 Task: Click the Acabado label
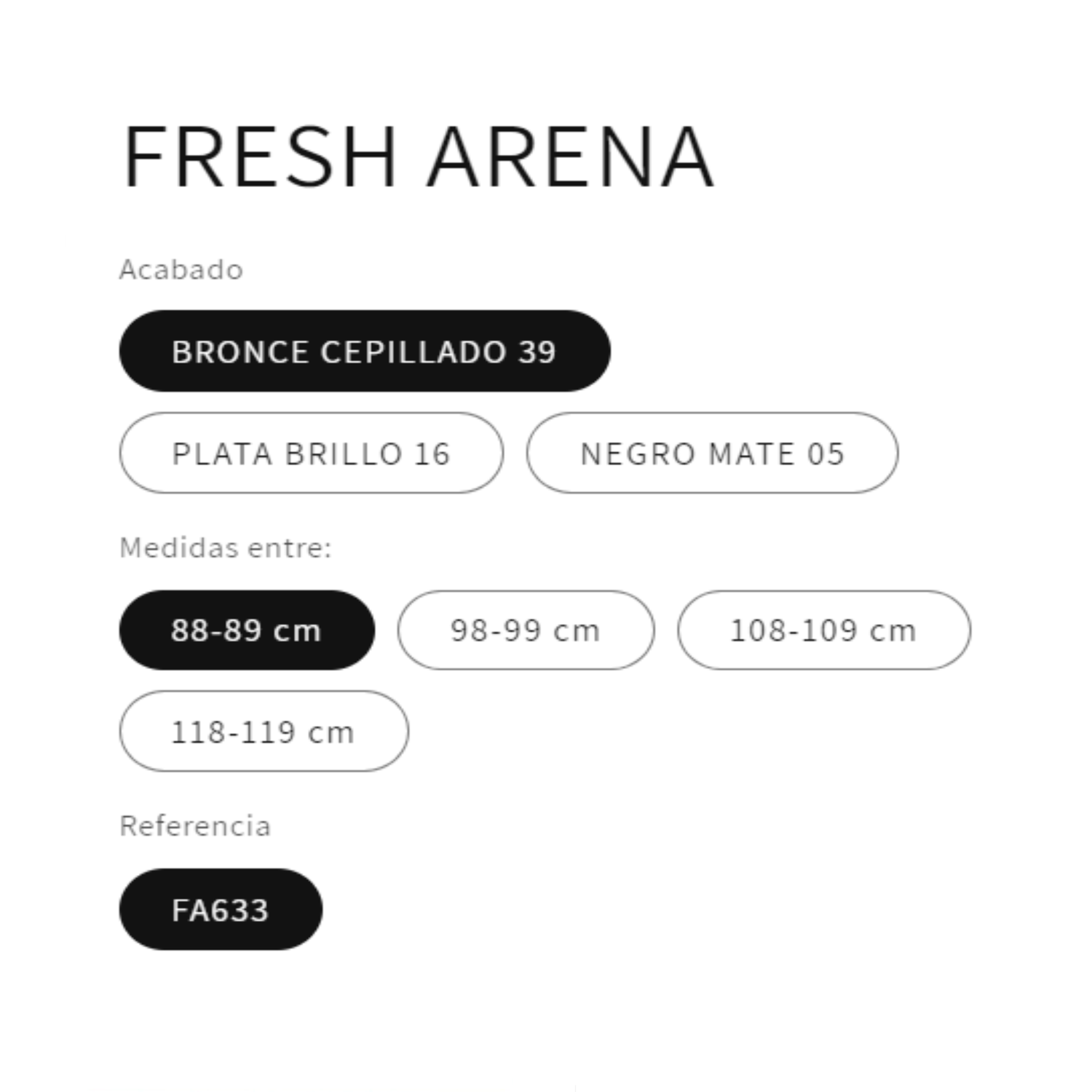click(x=181, y=269)
